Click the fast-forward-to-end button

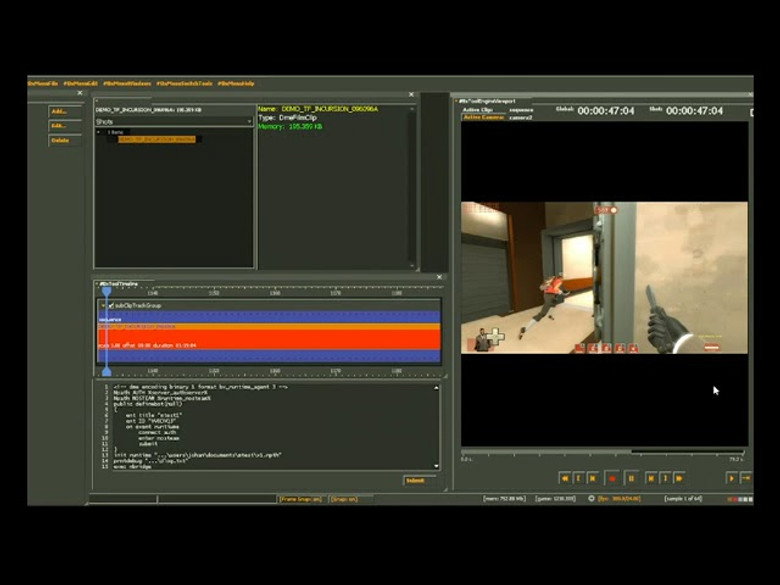pyautogui.click(x=679, y=478)
